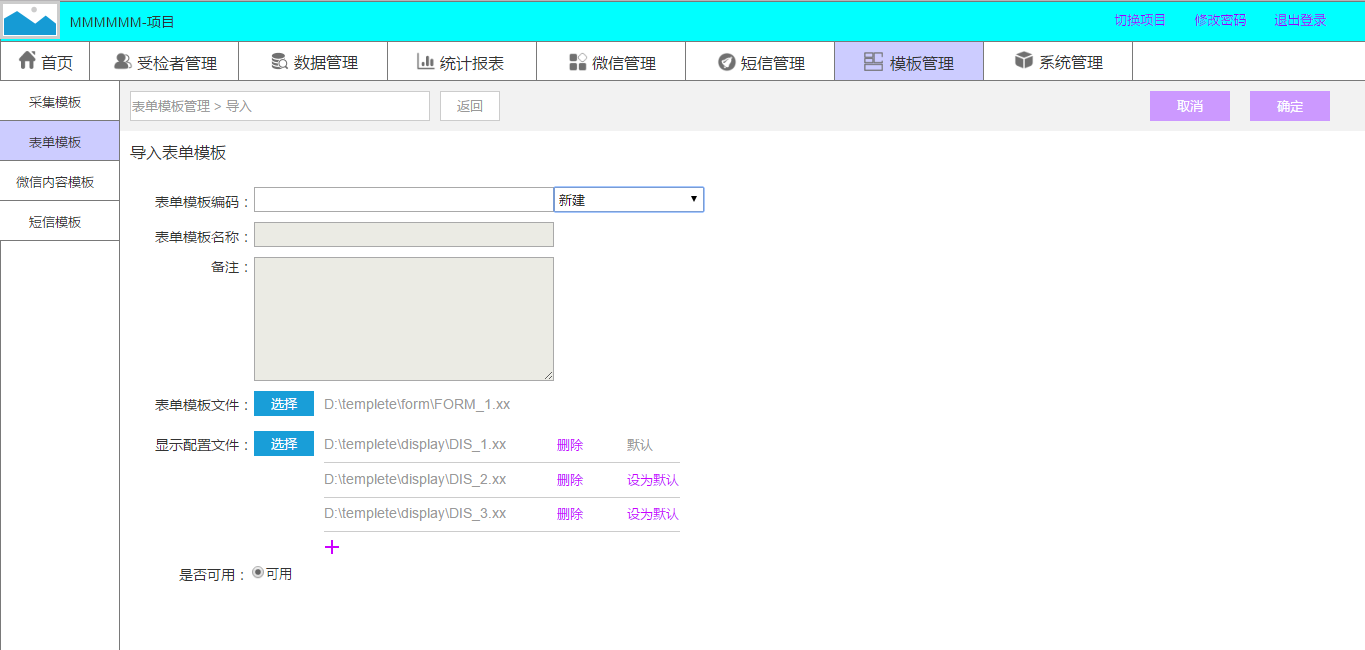Click the 表单模板编码 input field

click(x=403, y=200)
